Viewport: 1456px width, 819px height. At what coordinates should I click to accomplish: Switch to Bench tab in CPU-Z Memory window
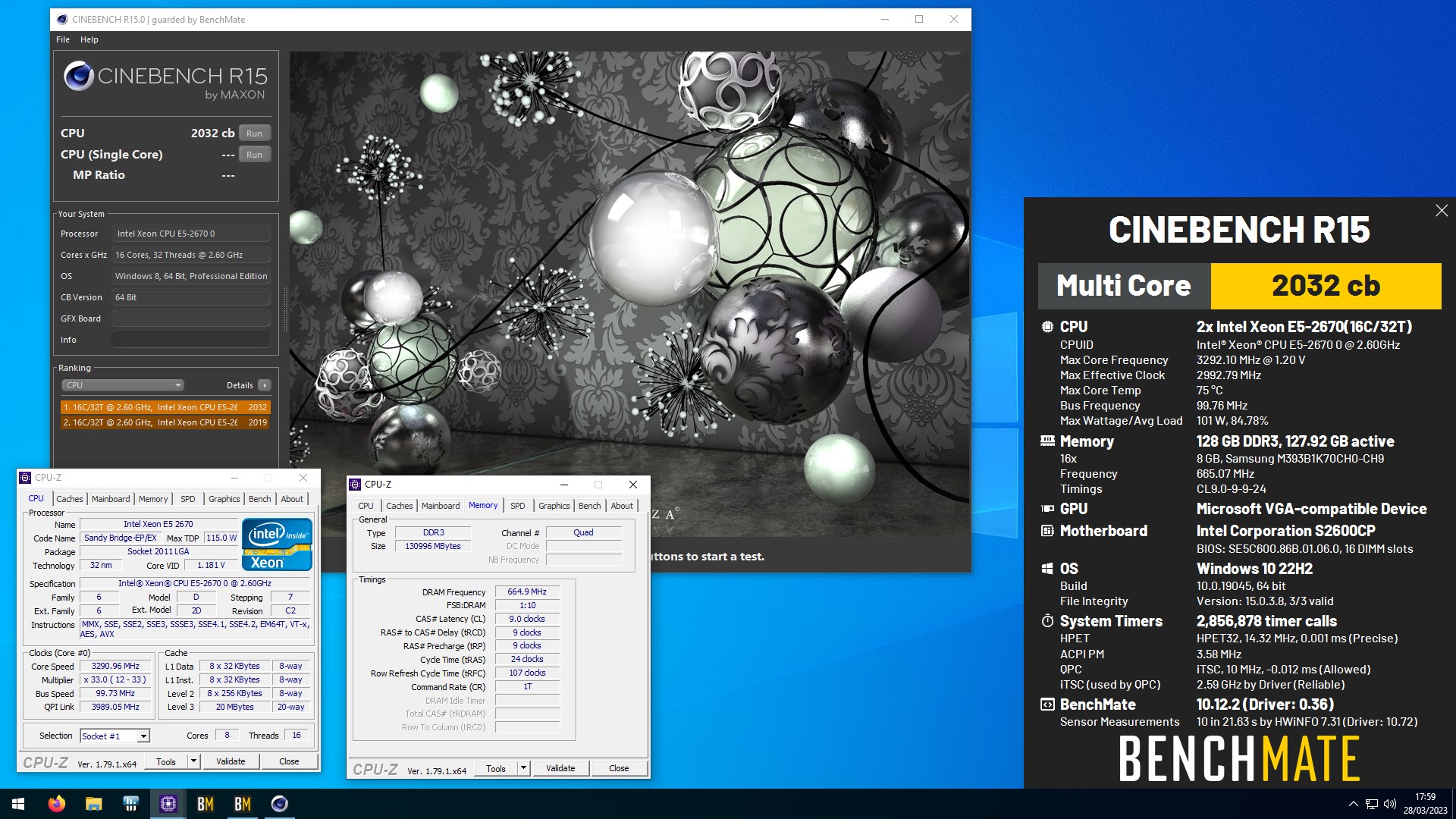[x=590, y=506]
